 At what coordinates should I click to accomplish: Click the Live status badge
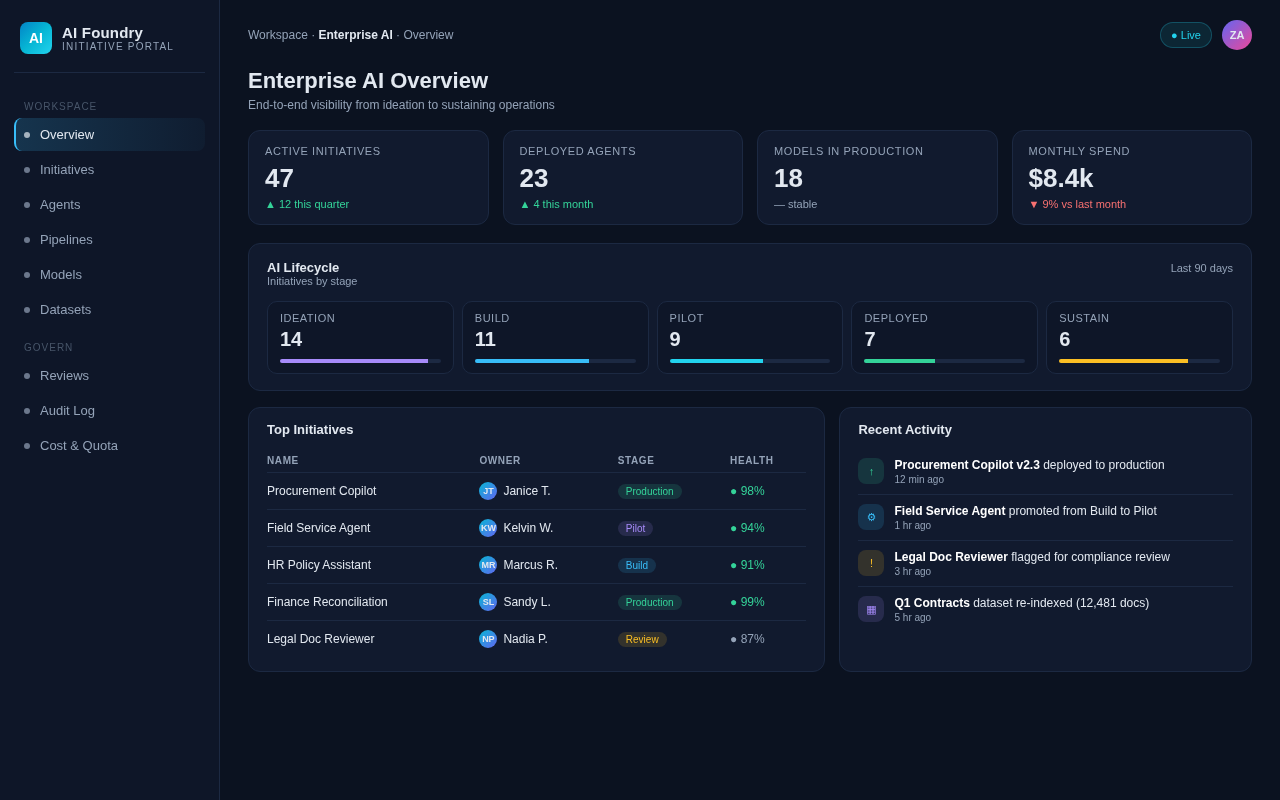pyautogui.click(x=1186, y=35)
